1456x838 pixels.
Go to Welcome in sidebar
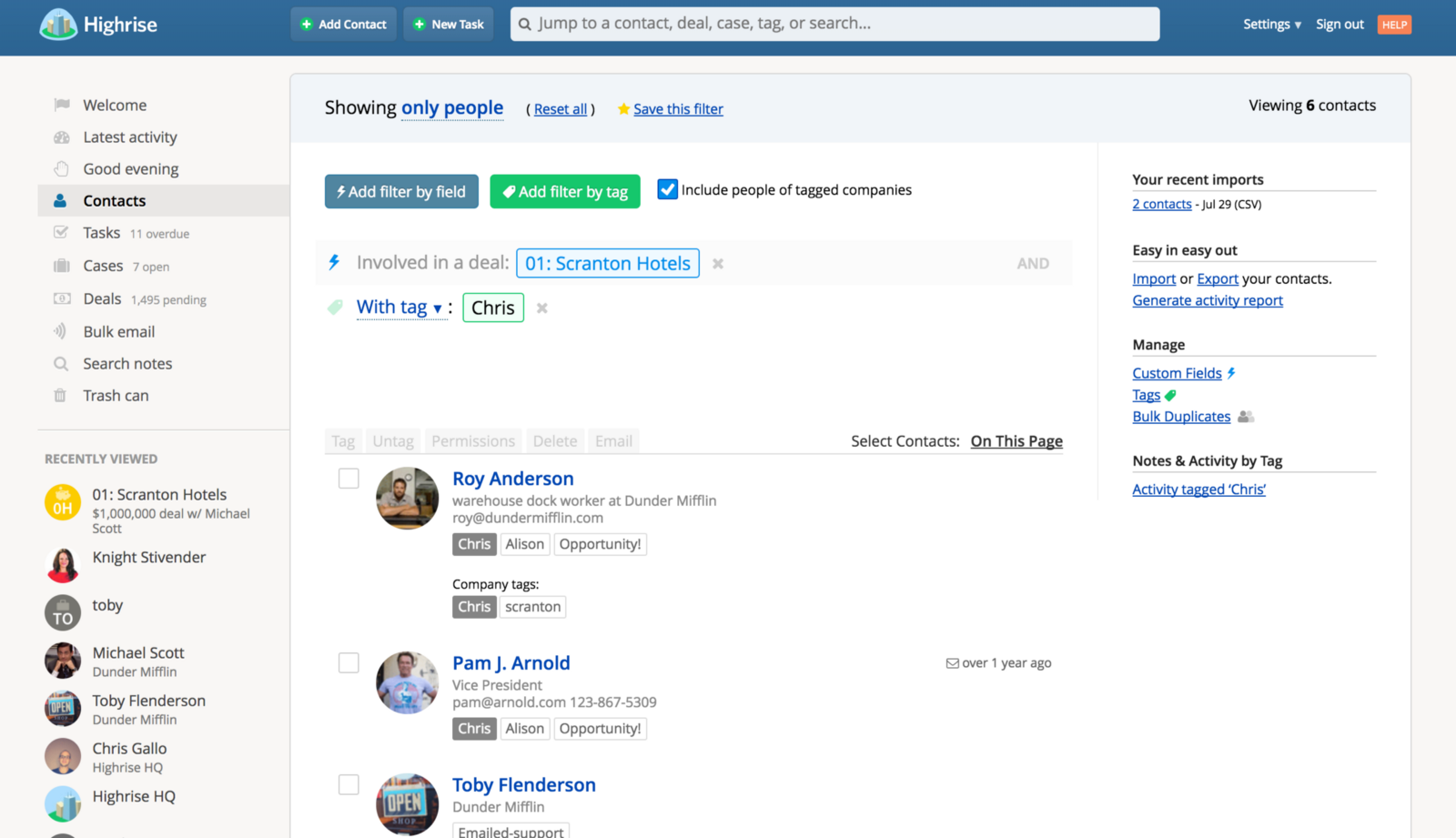pyautogui.click(x=115, y=106)
